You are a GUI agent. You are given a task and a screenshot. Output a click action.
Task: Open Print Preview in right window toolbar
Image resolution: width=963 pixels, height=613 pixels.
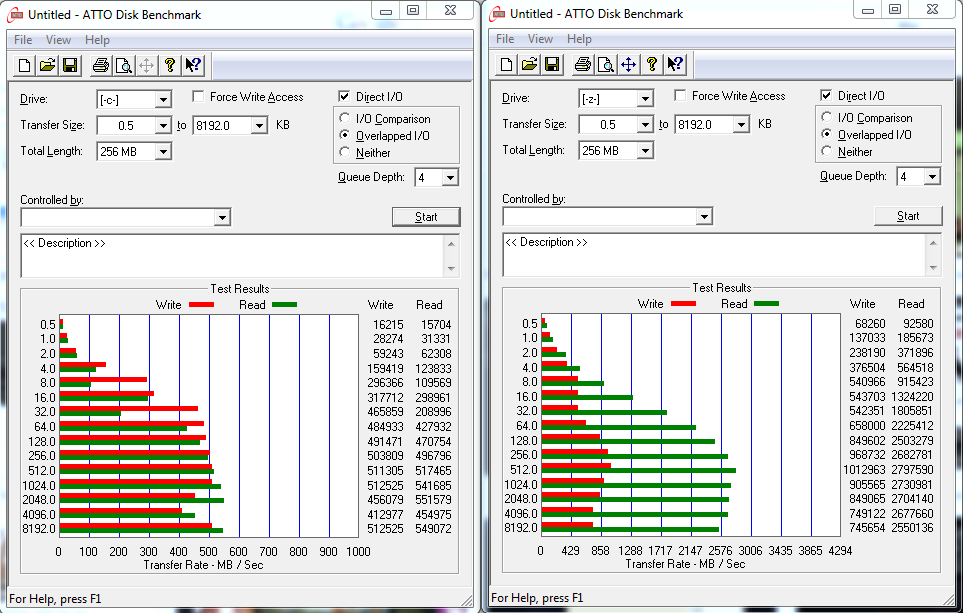[605, 65]
